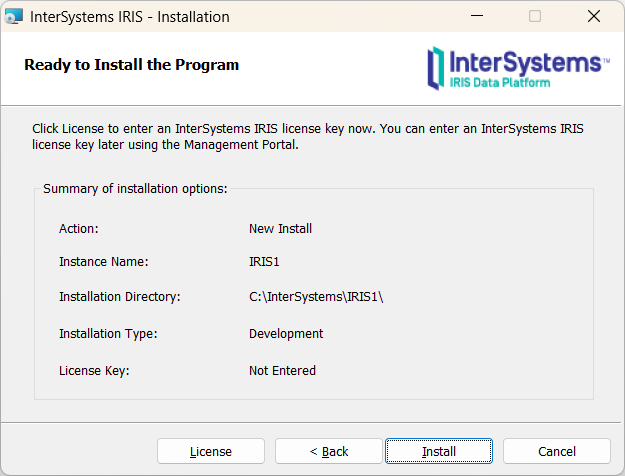Click the New Install value
The image size is (625, 476).
pos(280,228)
